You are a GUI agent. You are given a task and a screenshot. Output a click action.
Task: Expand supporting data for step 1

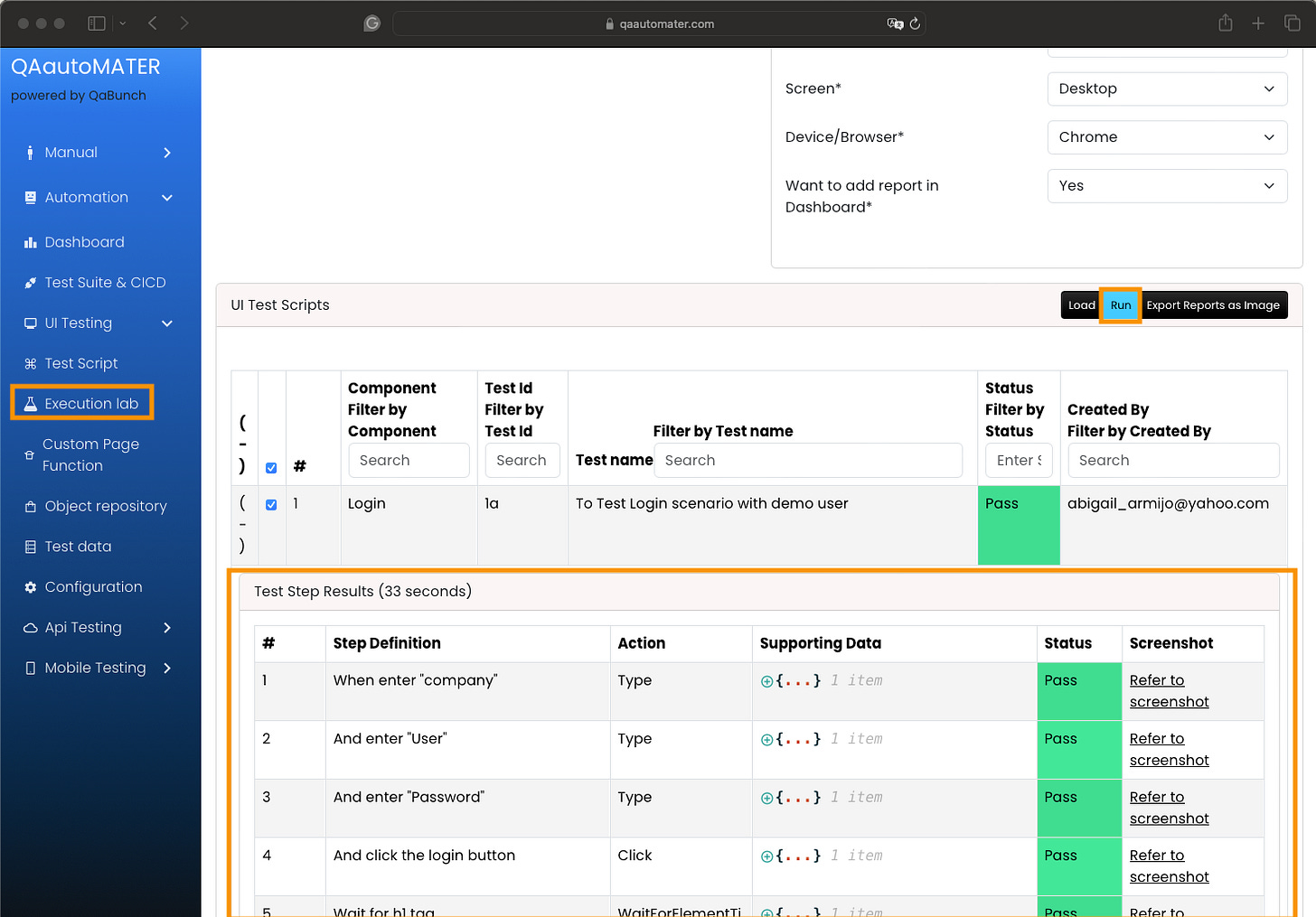point(766,681)
